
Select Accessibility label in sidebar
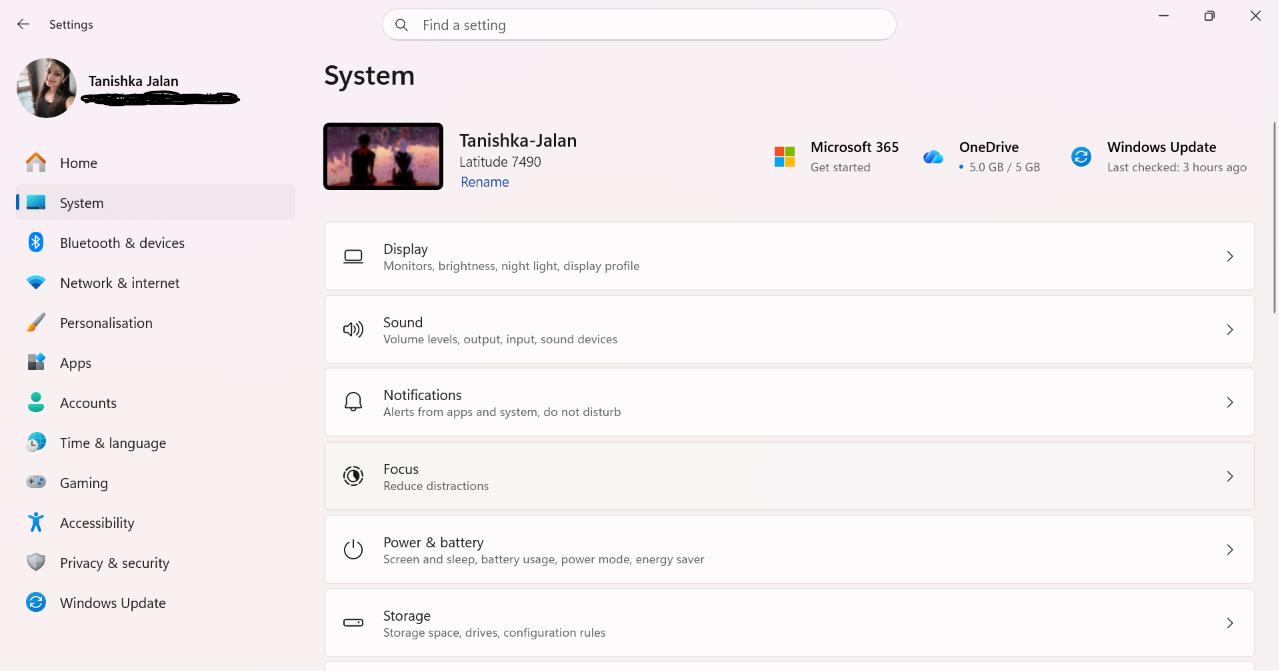[x=97, y=523]
